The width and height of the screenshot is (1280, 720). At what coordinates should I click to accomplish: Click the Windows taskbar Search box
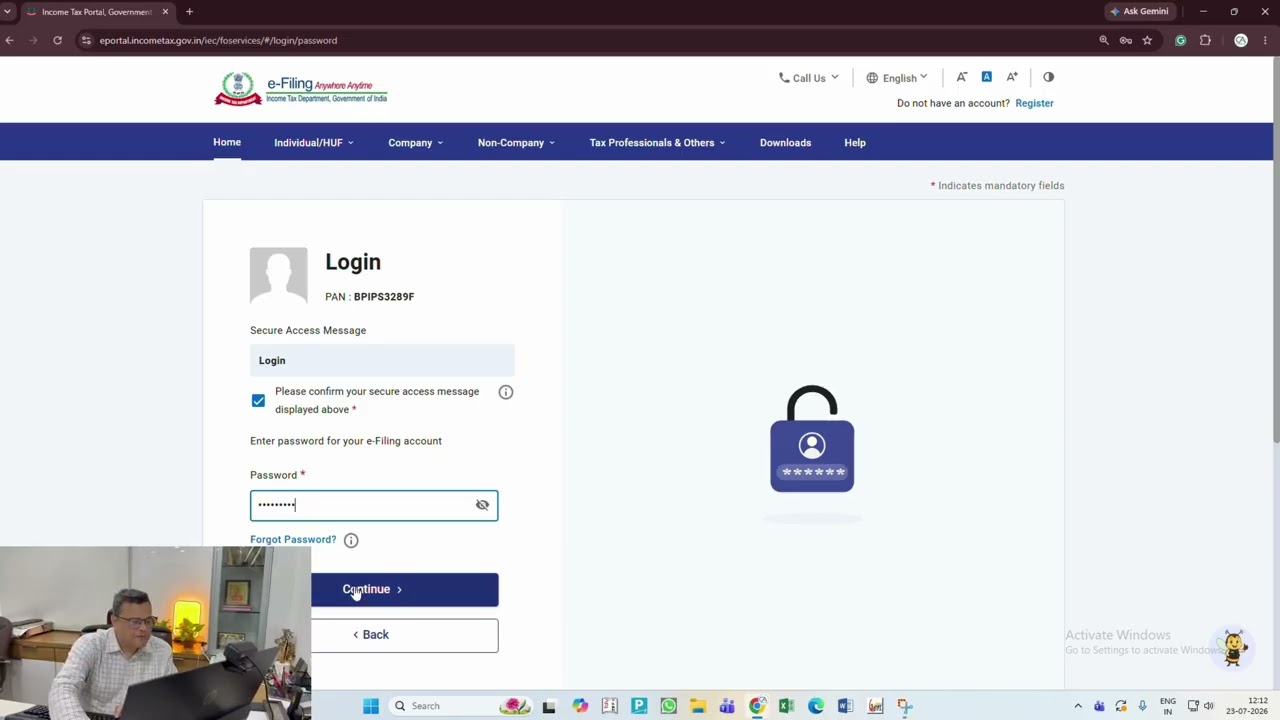click(x=459, y=706)
